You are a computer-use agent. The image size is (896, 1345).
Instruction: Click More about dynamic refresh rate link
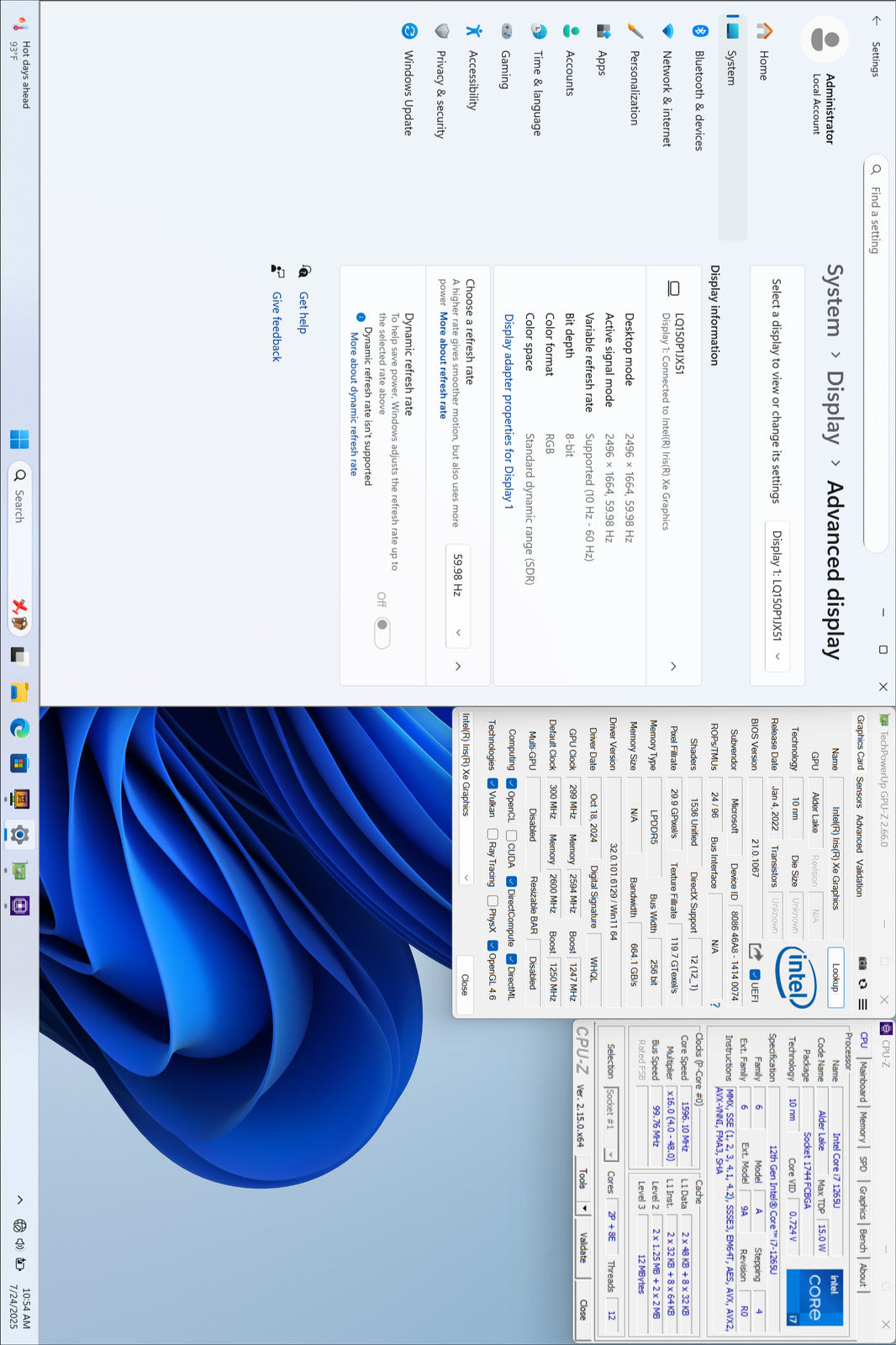click(x=354, y=403)
